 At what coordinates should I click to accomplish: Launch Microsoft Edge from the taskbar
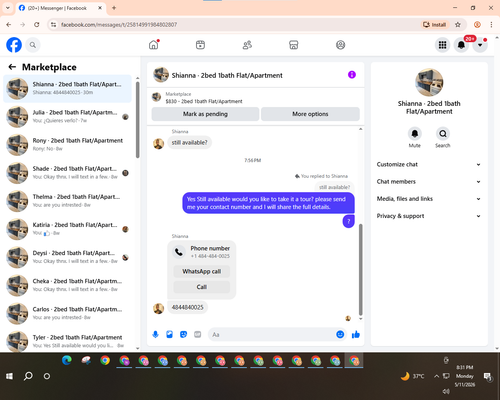point(67,360)
